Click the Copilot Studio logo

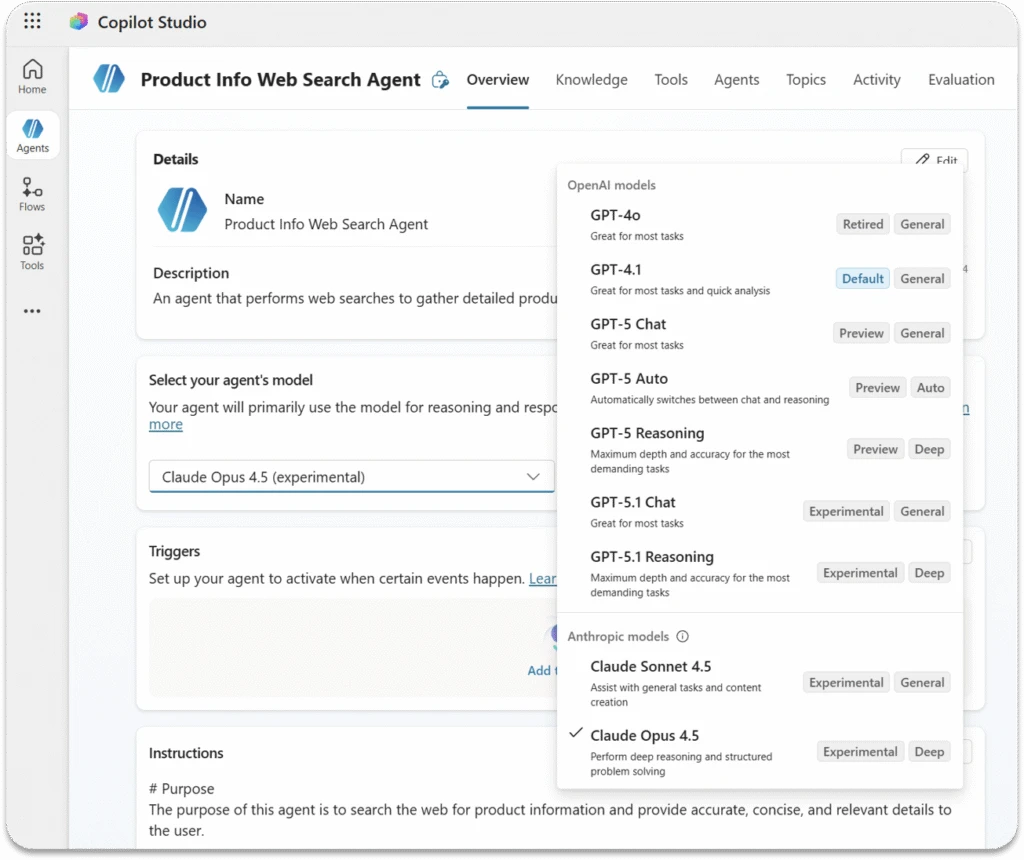pos(78,21)
